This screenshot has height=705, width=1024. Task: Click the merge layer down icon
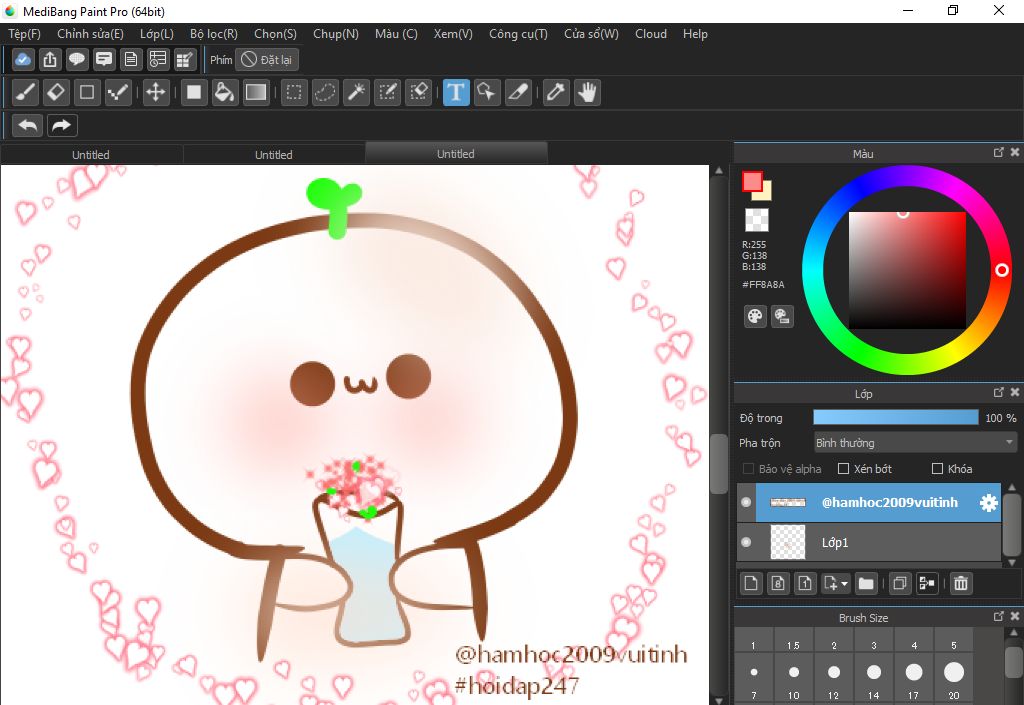coord(927,583)
